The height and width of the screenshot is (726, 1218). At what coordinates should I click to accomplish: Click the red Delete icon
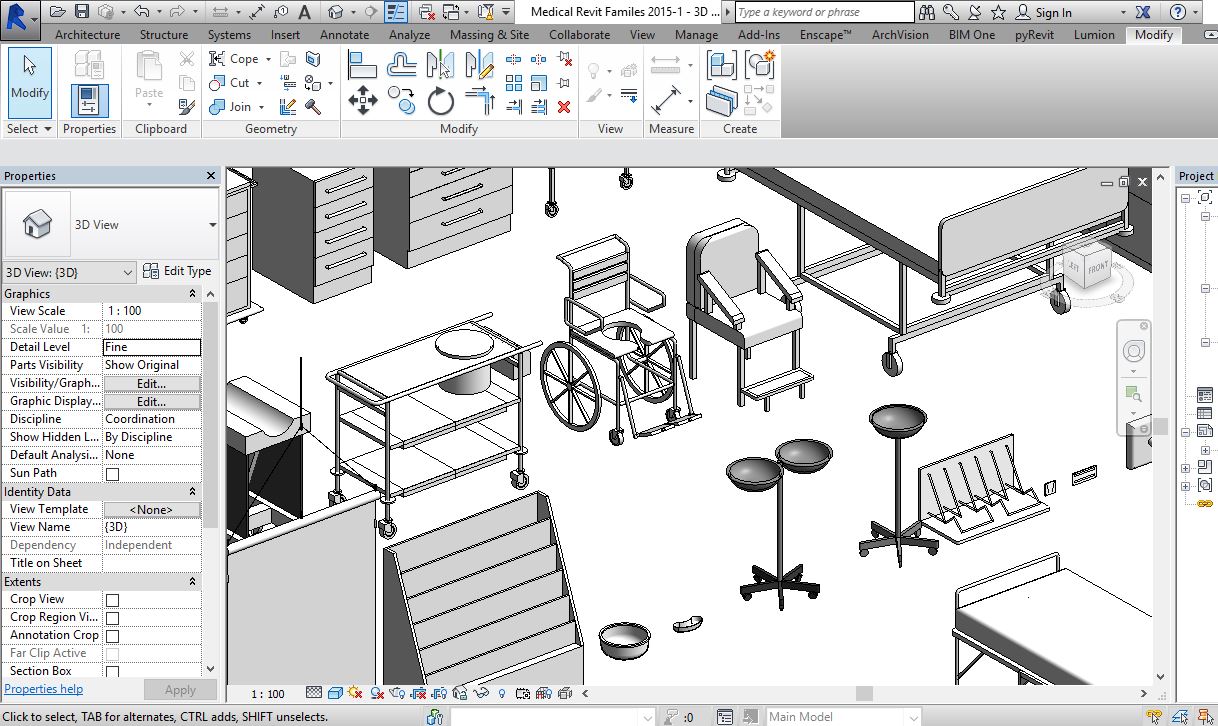click(x=564, y=106)
